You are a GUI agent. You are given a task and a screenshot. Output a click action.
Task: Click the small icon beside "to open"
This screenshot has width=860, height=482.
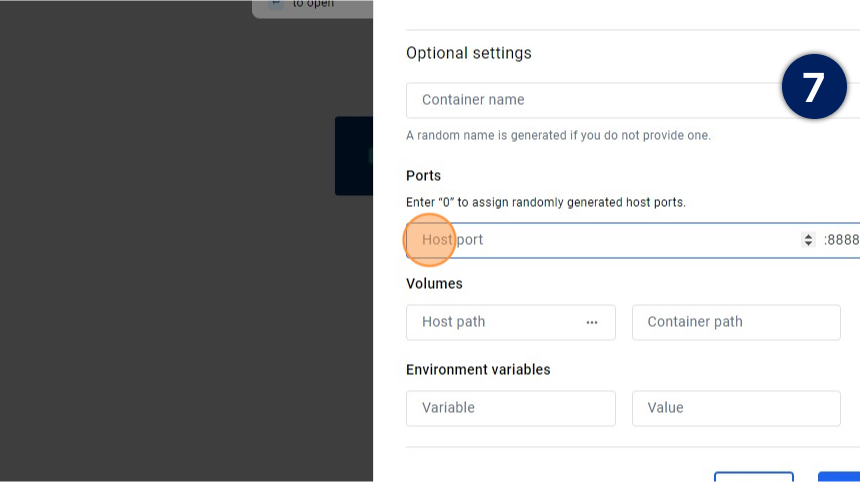(x=275, y=4)
